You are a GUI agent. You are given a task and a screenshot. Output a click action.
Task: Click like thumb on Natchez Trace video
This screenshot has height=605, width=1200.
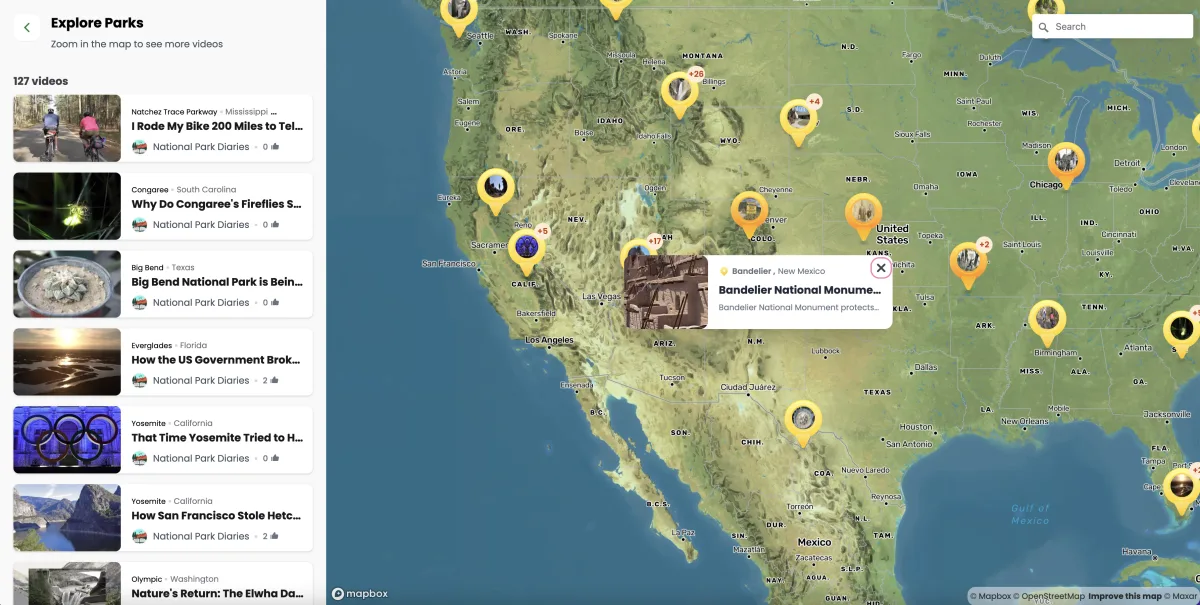[275, 147]
